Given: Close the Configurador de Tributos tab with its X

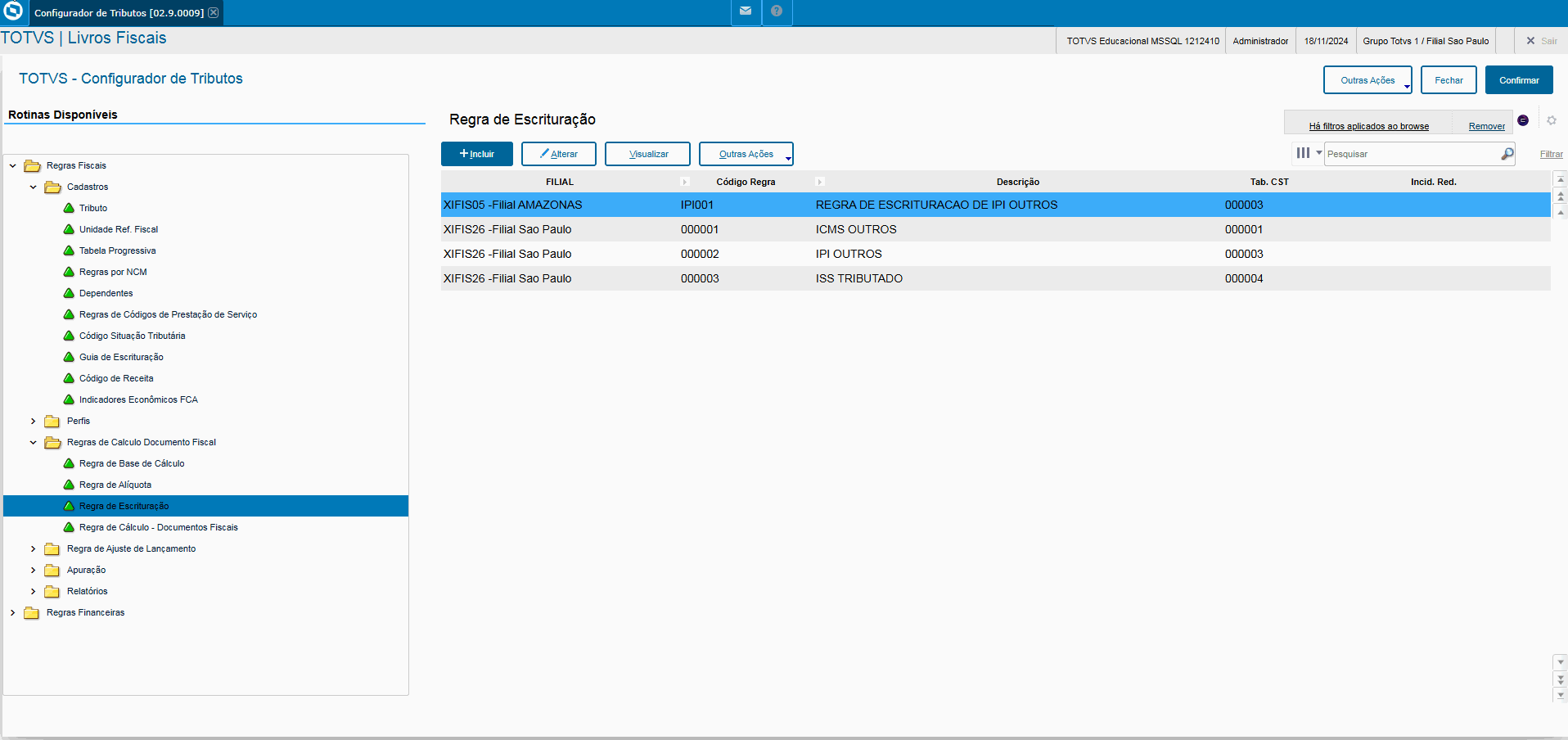Looking at the screenshot, I should pyautogui.click(x=214, y=12).
